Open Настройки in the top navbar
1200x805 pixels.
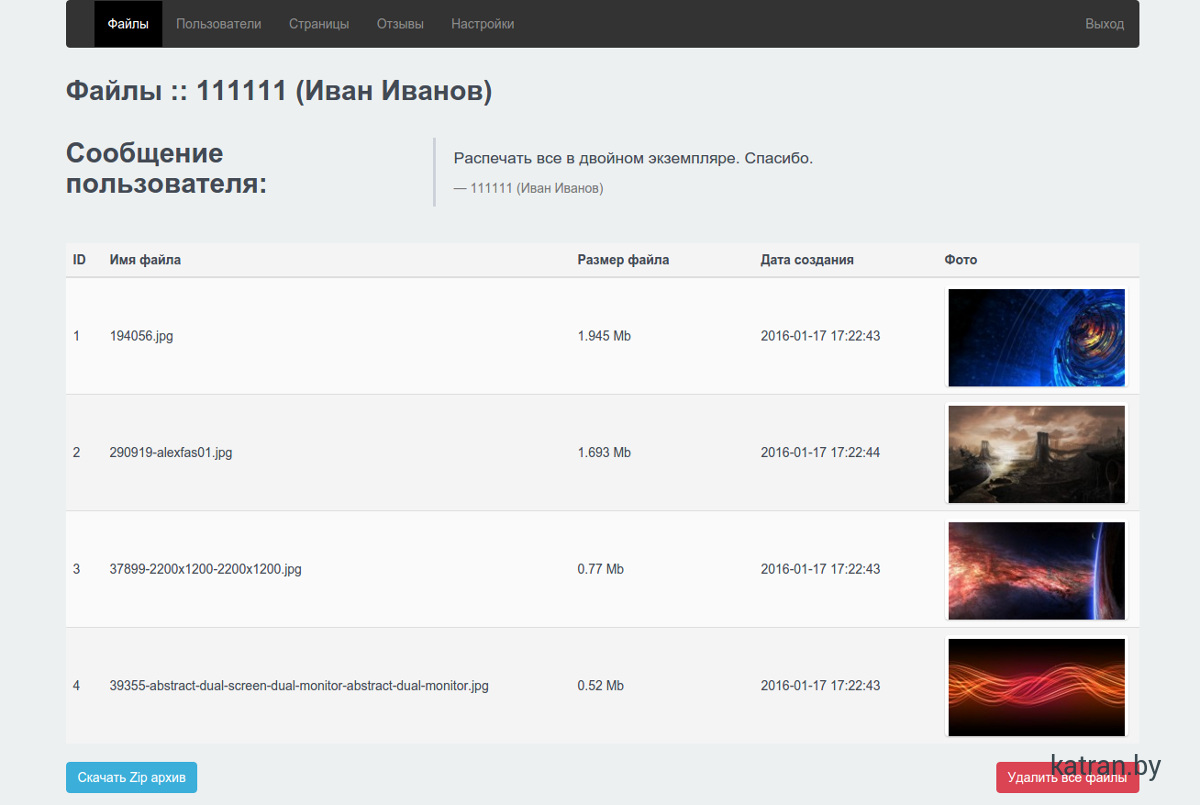[x=482, y=24]
